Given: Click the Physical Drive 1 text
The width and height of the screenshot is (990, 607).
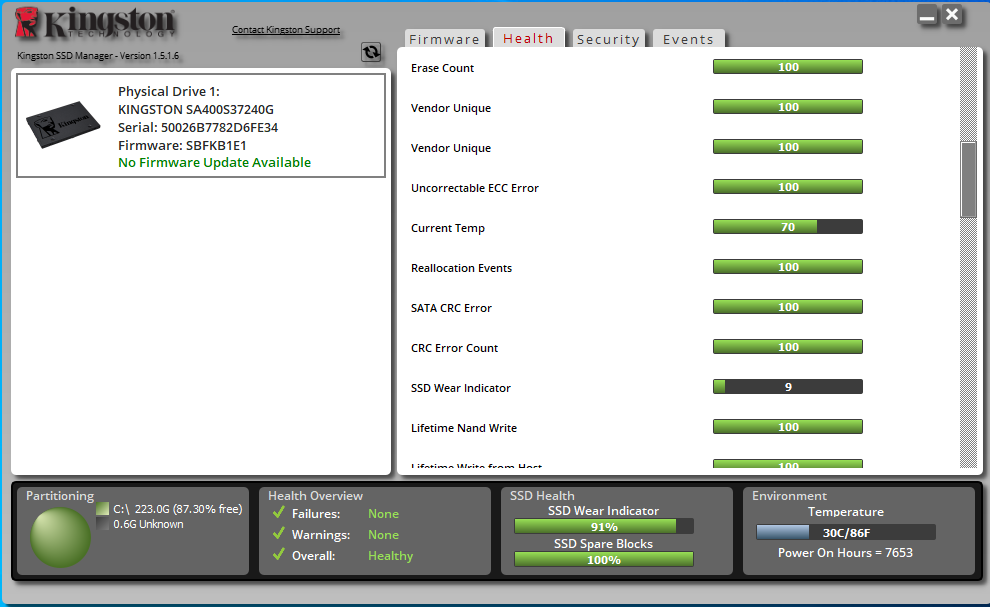Looking at the screenshot, I should pos(169,92).
